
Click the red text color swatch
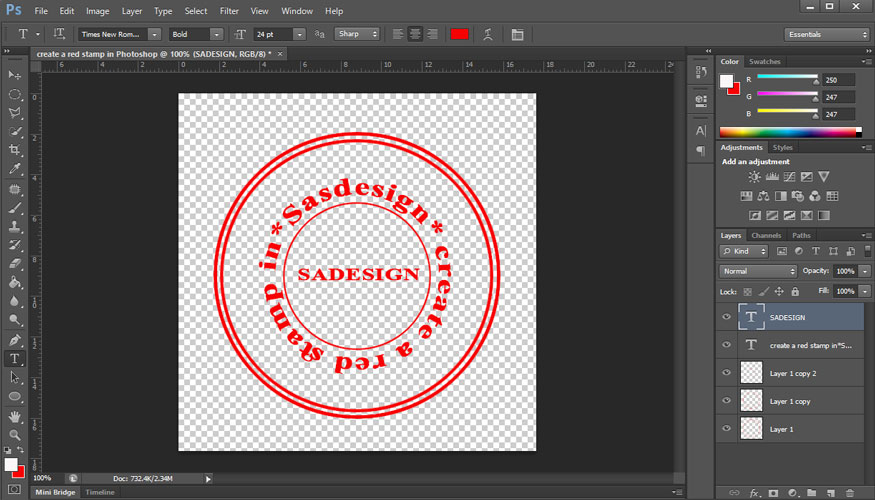tap(459, 34)
